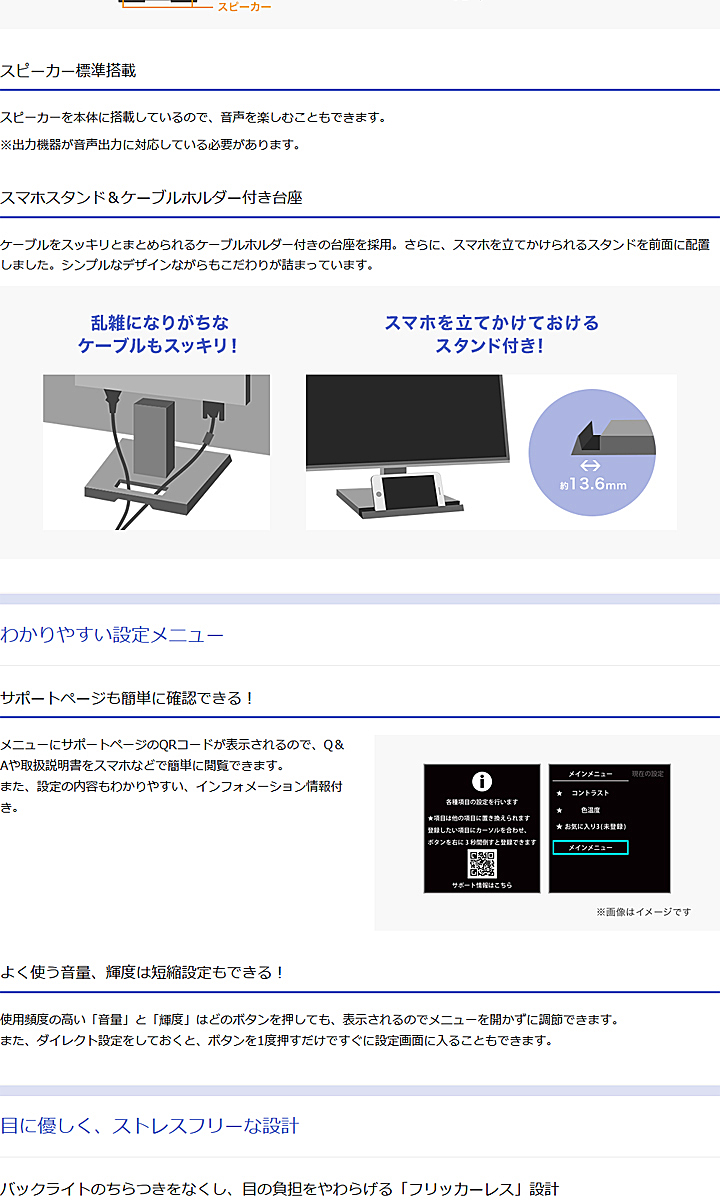Screen dimensions: 720x1200
Task: Click the スマホスタンド＆ケーブルホルダー付き台座 heading
Action: click(151, 198)
